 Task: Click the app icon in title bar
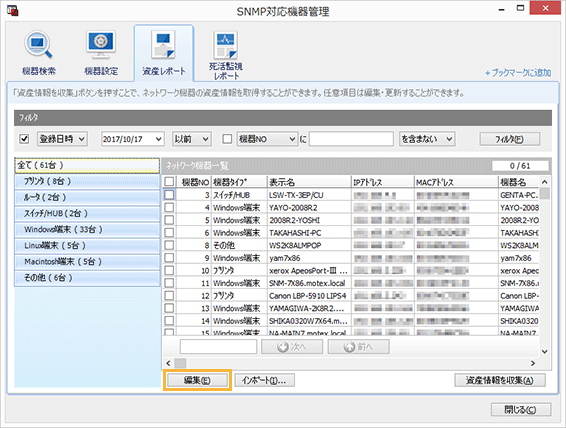coord(13,10)
